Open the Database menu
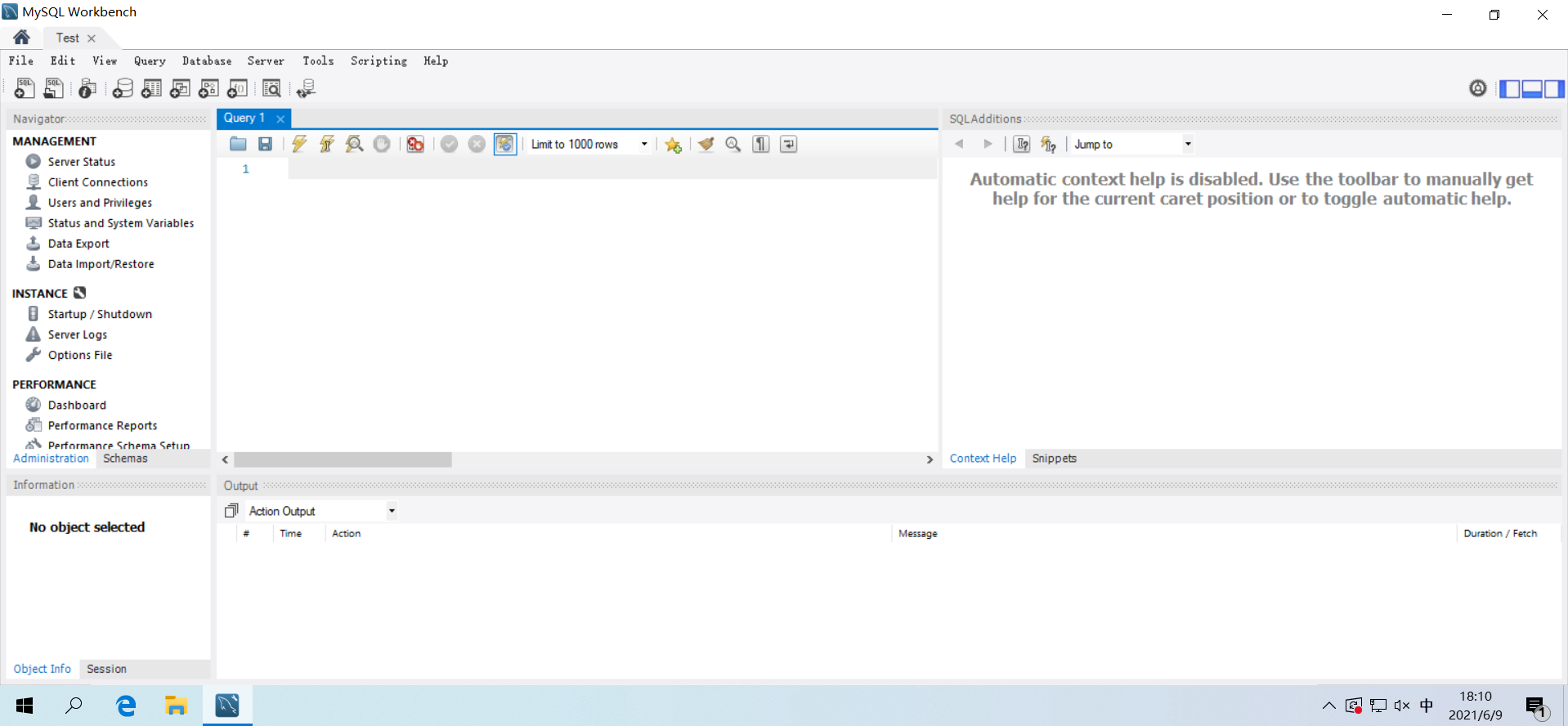1568x726 pixels. click(207, 60)
